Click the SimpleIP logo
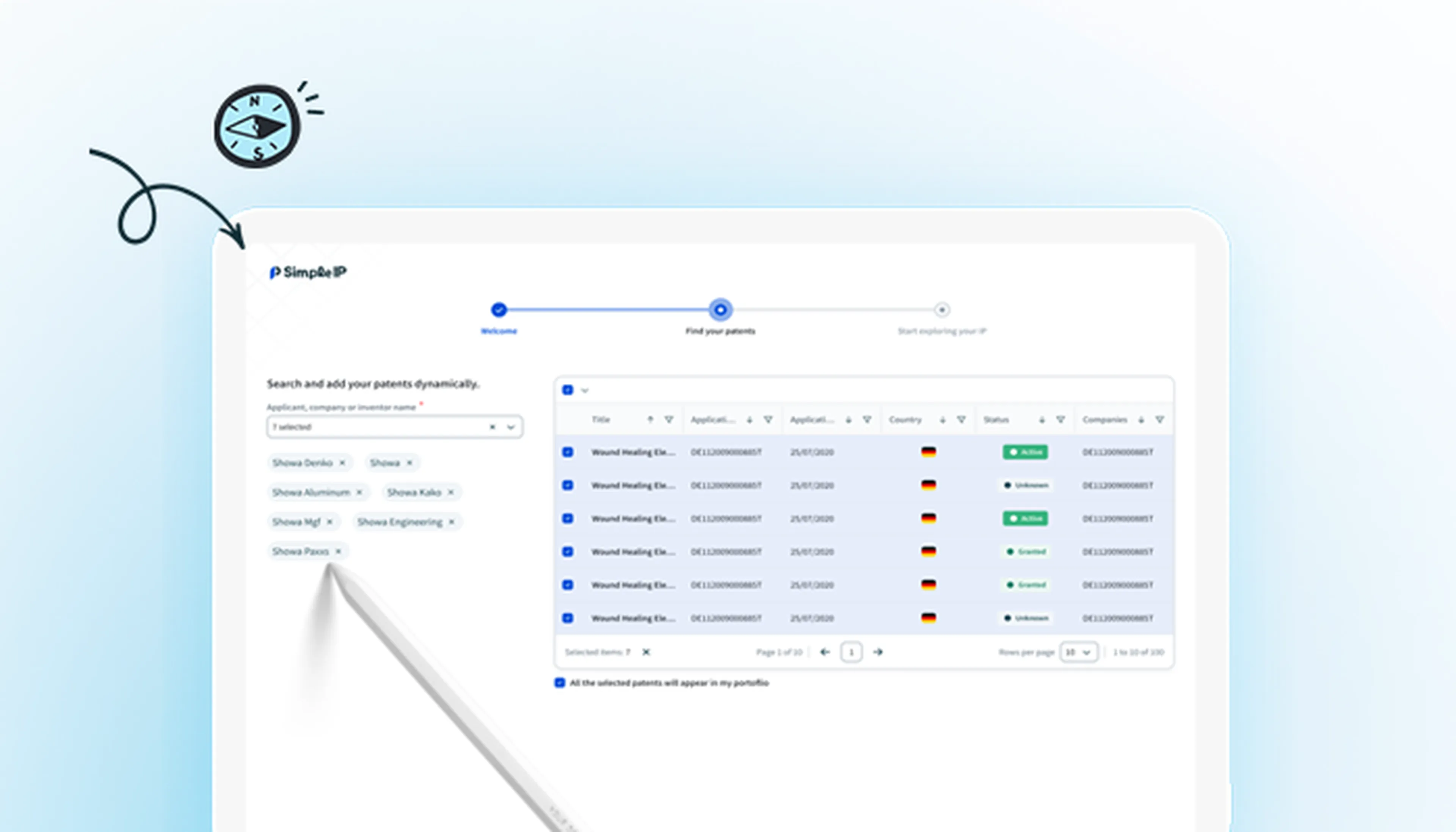The width and height of the screenshot is (1456, 832). coord(308,273)
